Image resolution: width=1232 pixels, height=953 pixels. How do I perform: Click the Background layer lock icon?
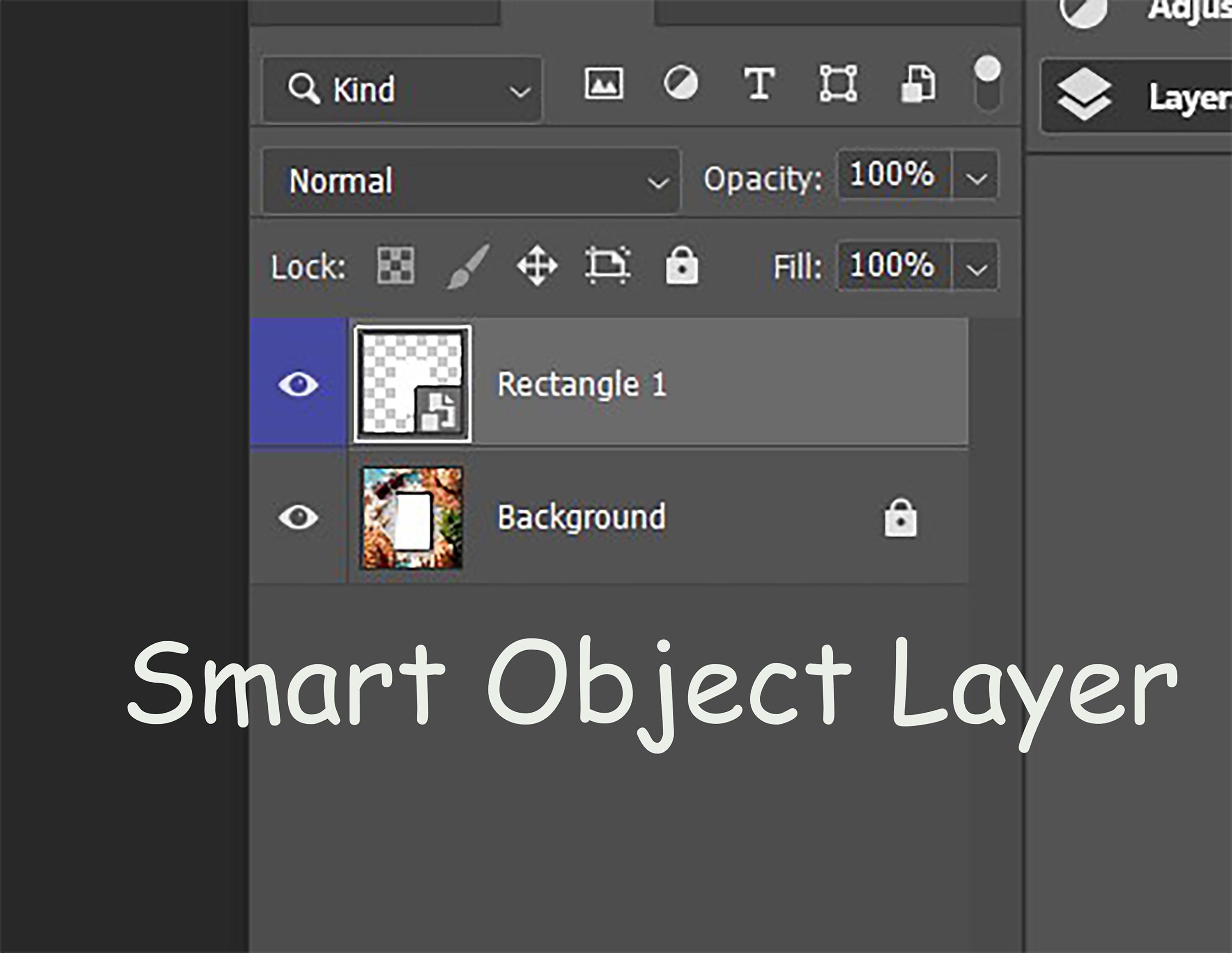(900, 518)
